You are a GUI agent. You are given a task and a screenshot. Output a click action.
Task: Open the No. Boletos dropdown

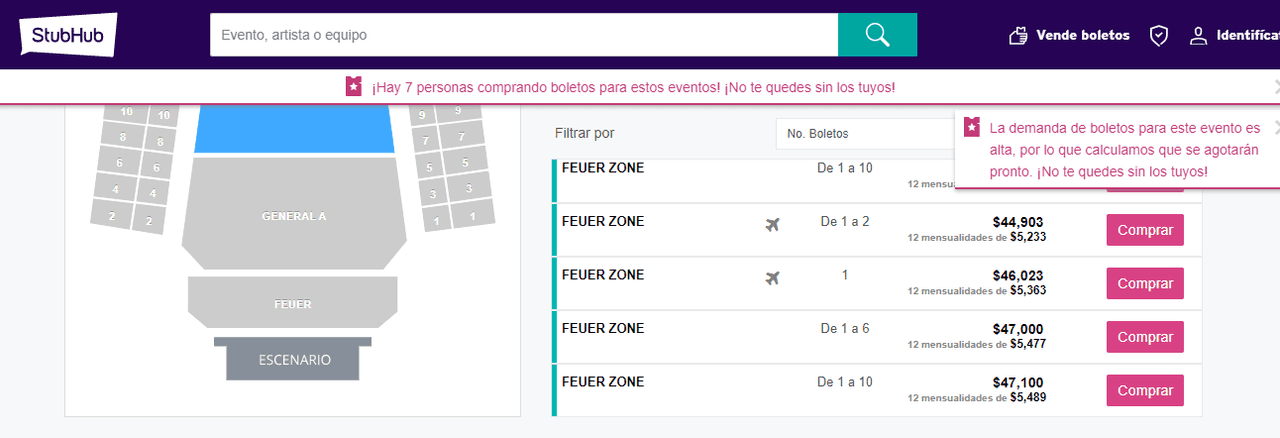pyautogui.click(x=866, y=133)
